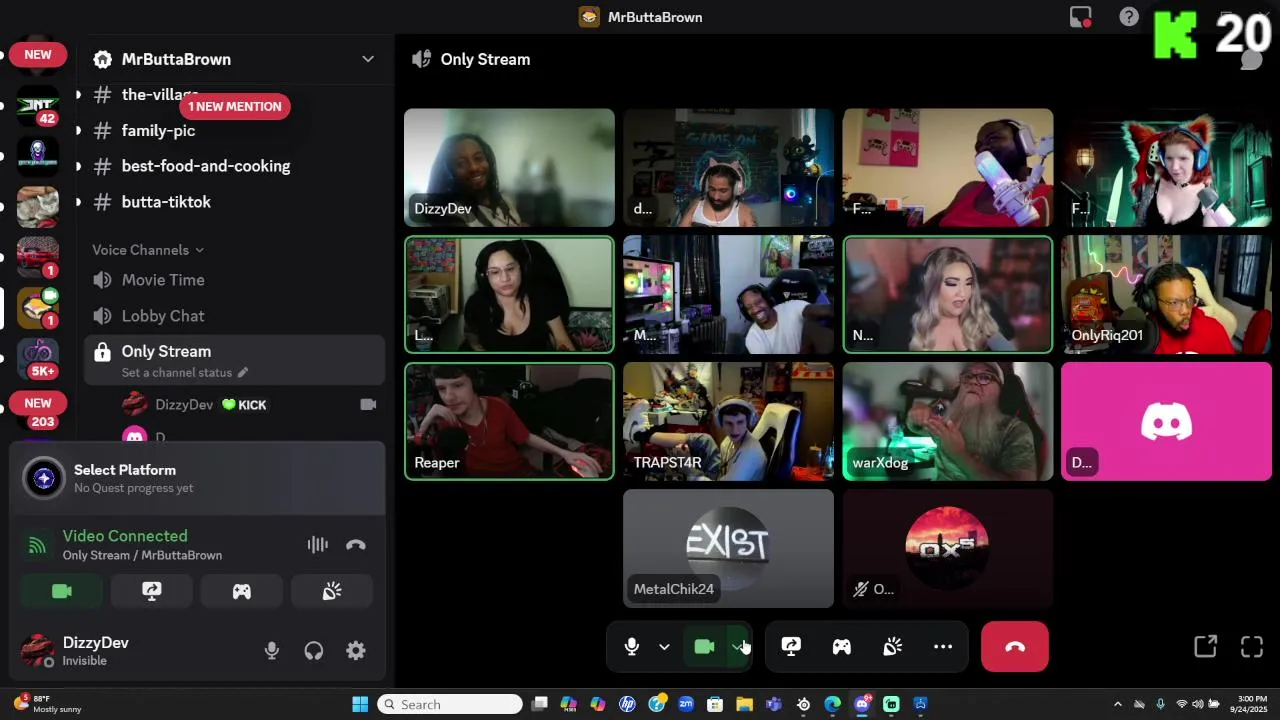Mute microphone in user panel
The height and width of the screenshot is (720, 1280).
pos(272,651)
